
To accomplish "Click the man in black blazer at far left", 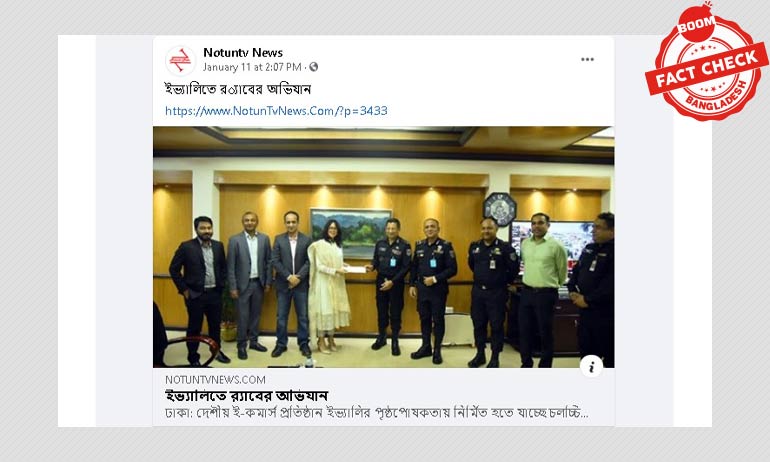I will [198, 290].
